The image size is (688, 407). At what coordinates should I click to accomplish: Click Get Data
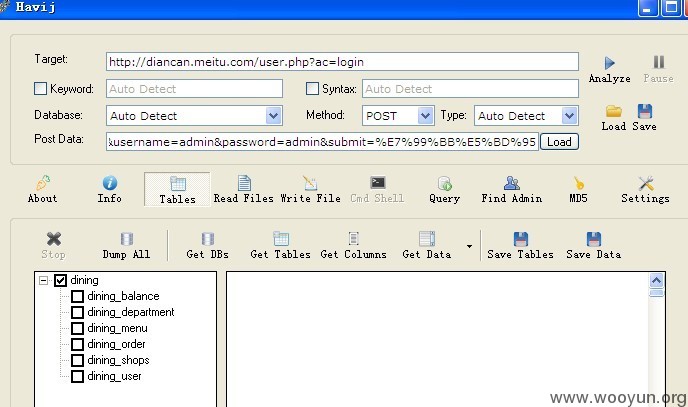427,246
